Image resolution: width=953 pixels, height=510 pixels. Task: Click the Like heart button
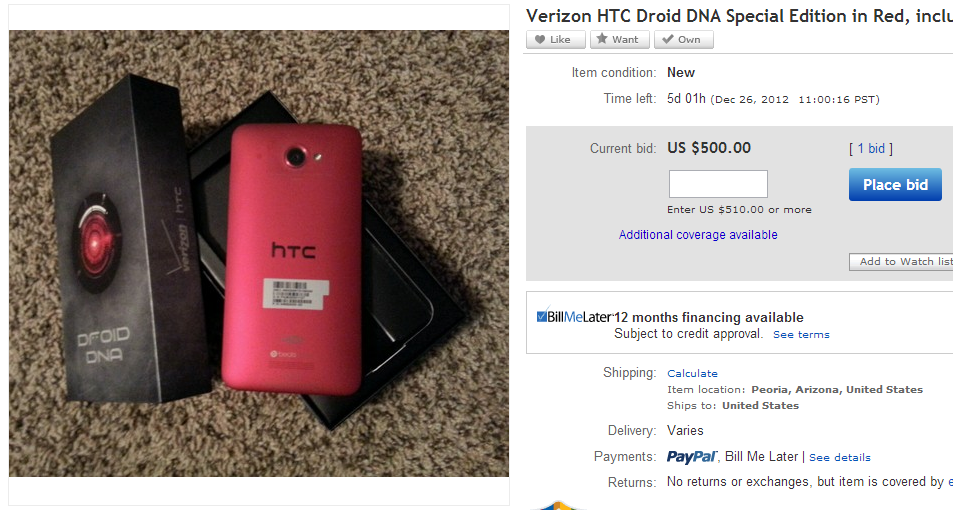[x=554, y=40]
